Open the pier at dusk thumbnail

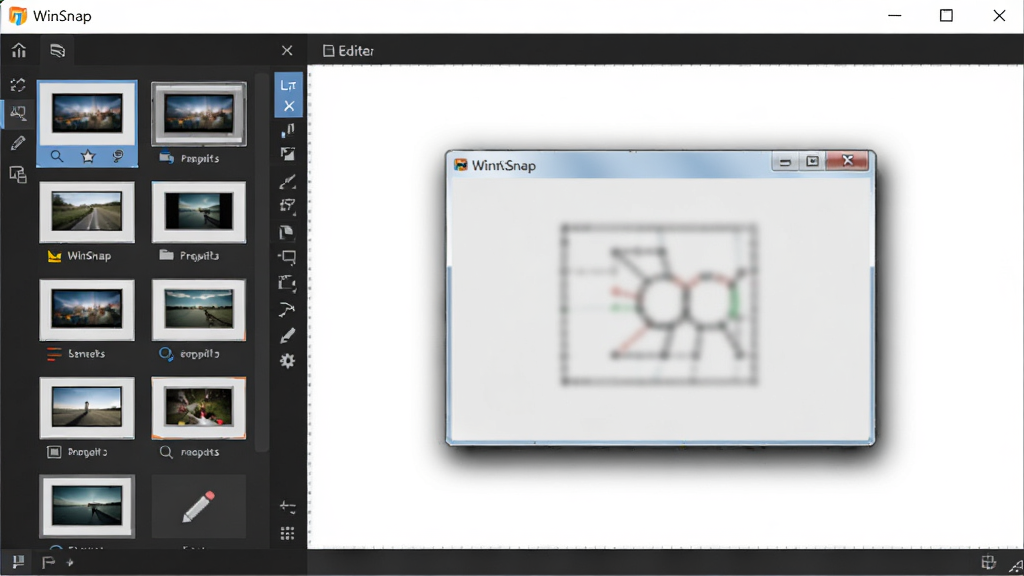click(x=87, y=506)
